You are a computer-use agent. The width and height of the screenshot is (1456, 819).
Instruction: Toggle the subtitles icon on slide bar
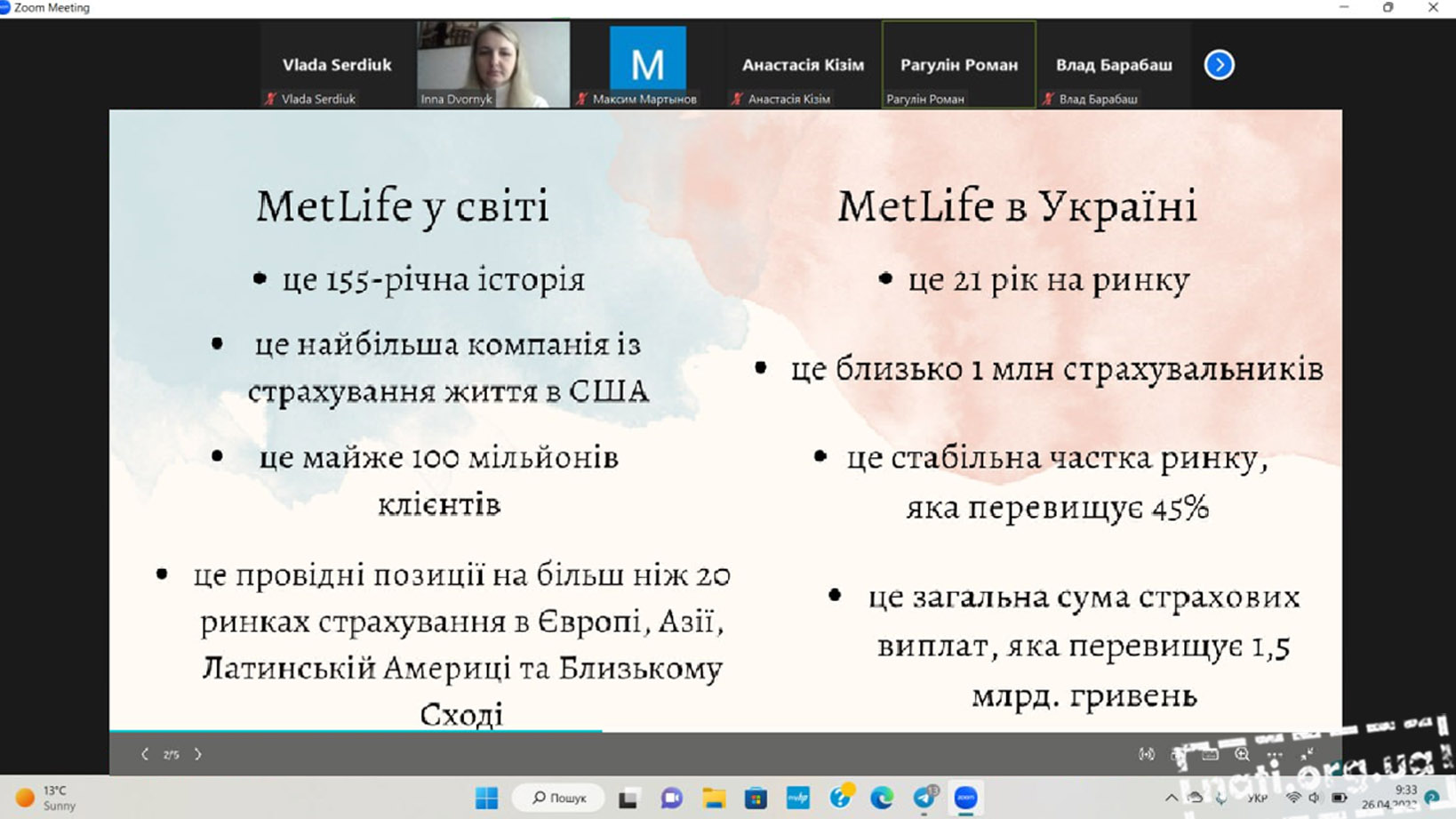(x=1210, y=755)
